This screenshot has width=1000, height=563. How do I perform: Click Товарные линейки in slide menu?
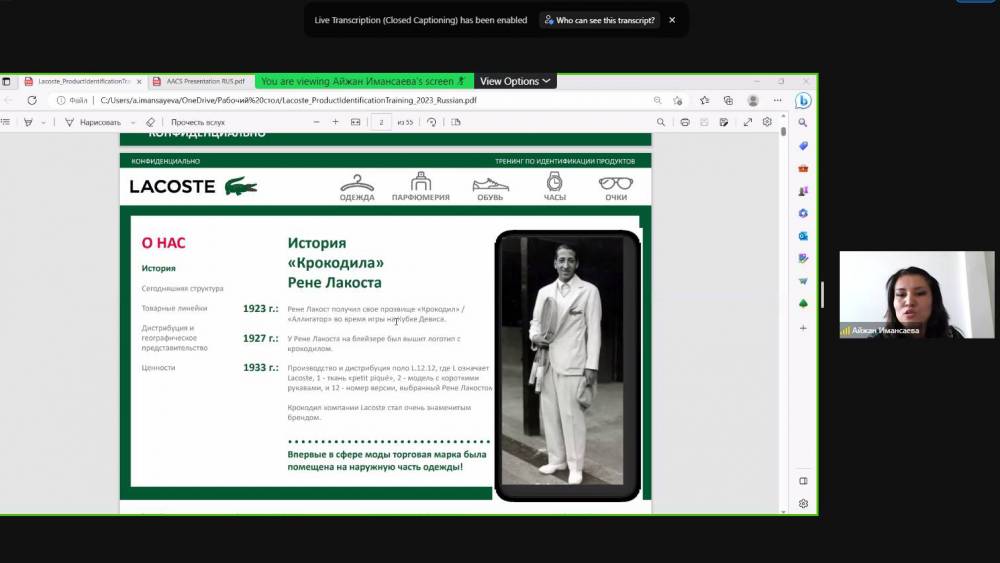coord(174,308)
